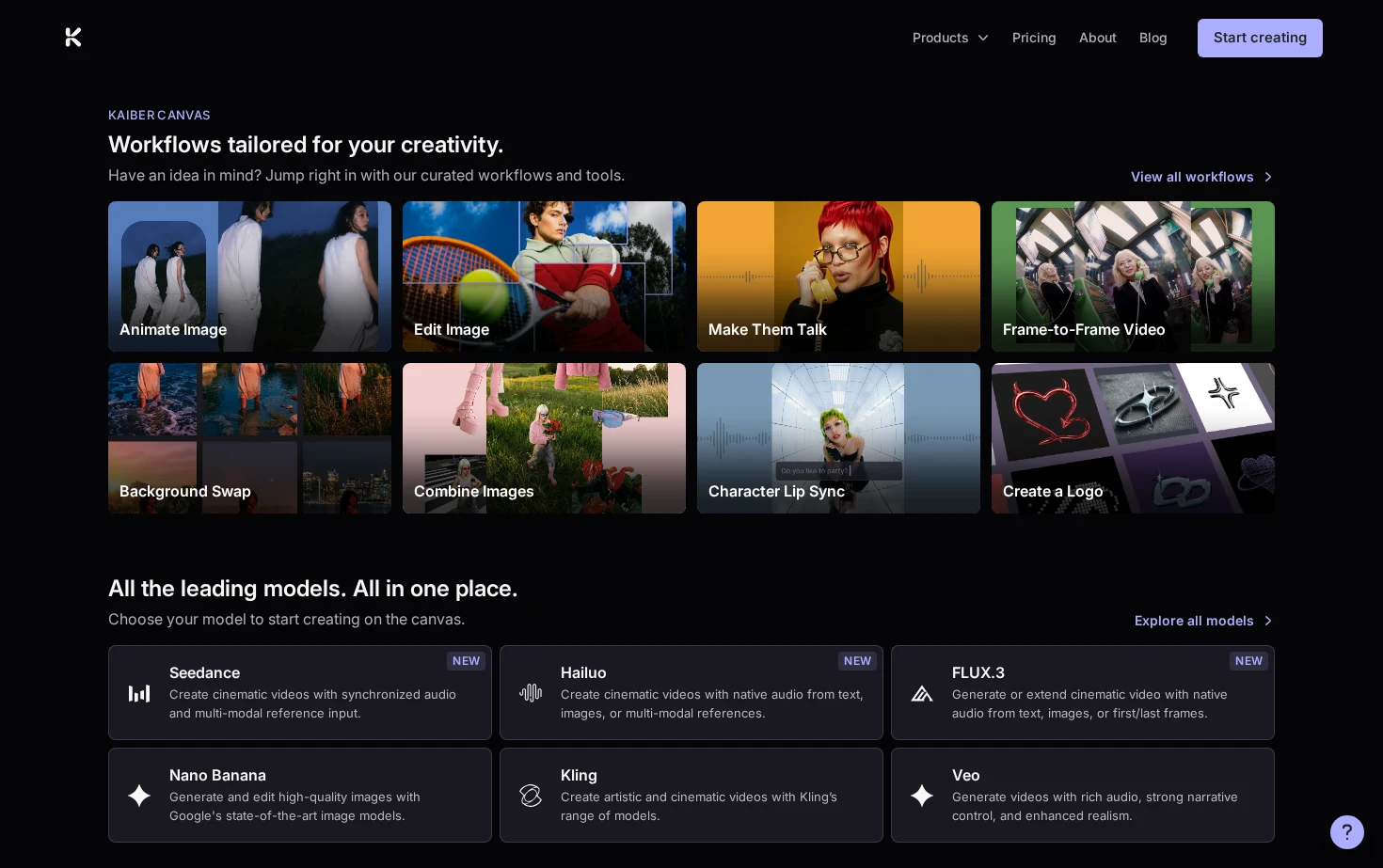Select the FLUX.3 model title
Viewport: 1383px width, 868px height.
tap(978, 672)
